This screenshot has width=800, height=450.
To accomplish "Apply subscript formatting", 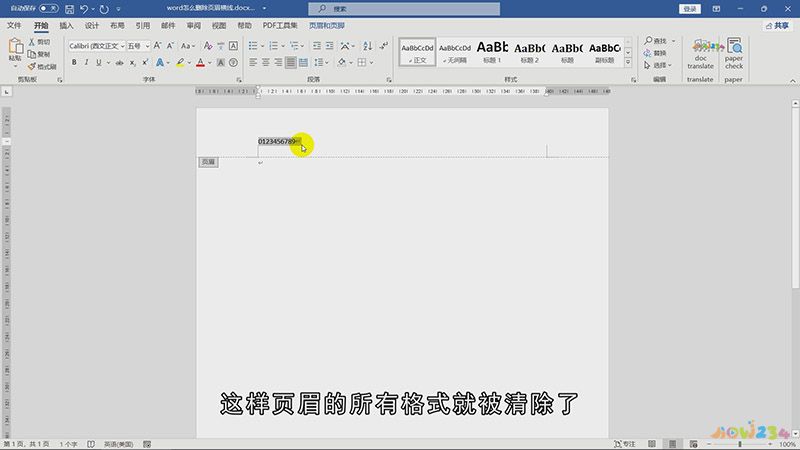I will click(x=133, y=63).
